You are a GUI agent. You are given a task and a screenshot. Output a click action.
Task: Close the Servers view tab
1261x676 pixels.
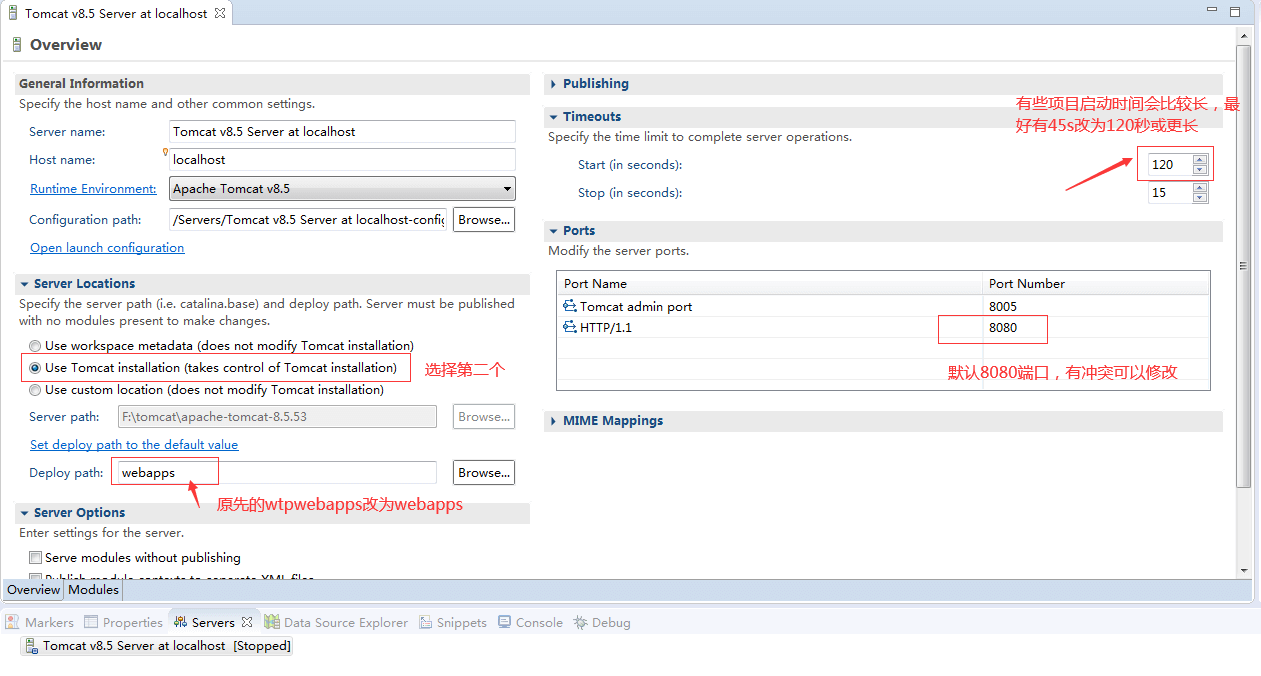click(x=247, y=622)
